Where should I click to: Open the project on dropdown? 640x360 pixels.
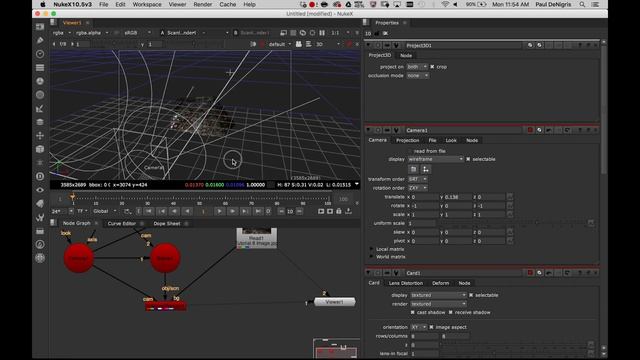point(417,67)
